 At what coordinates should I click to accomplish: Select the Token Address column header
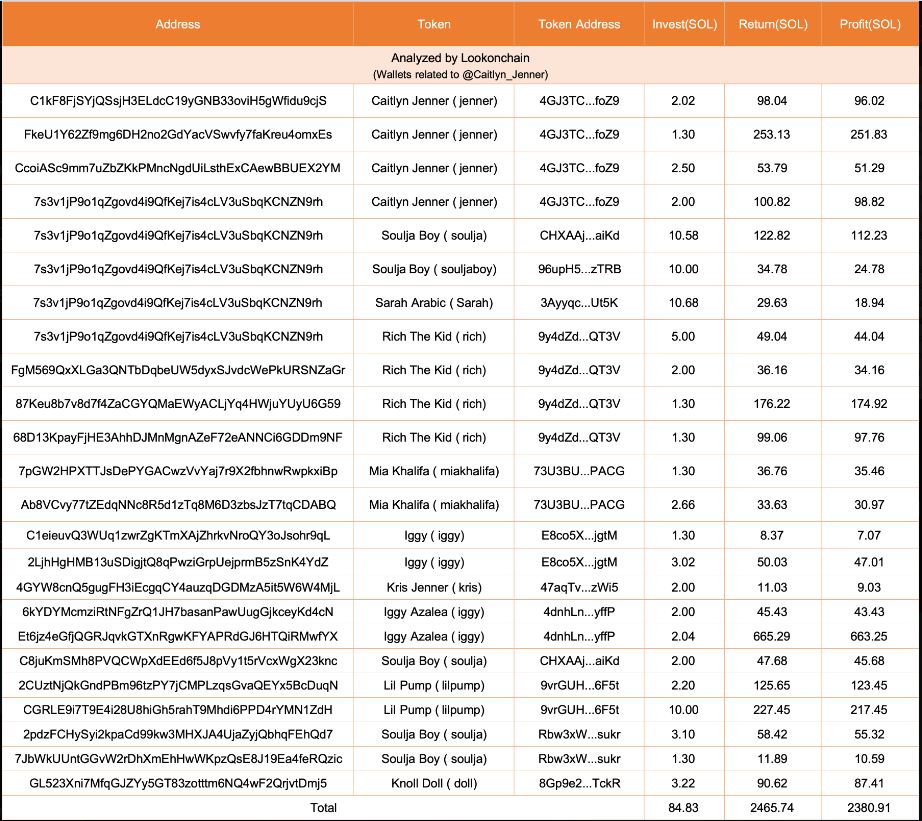[x=579, y=24]
